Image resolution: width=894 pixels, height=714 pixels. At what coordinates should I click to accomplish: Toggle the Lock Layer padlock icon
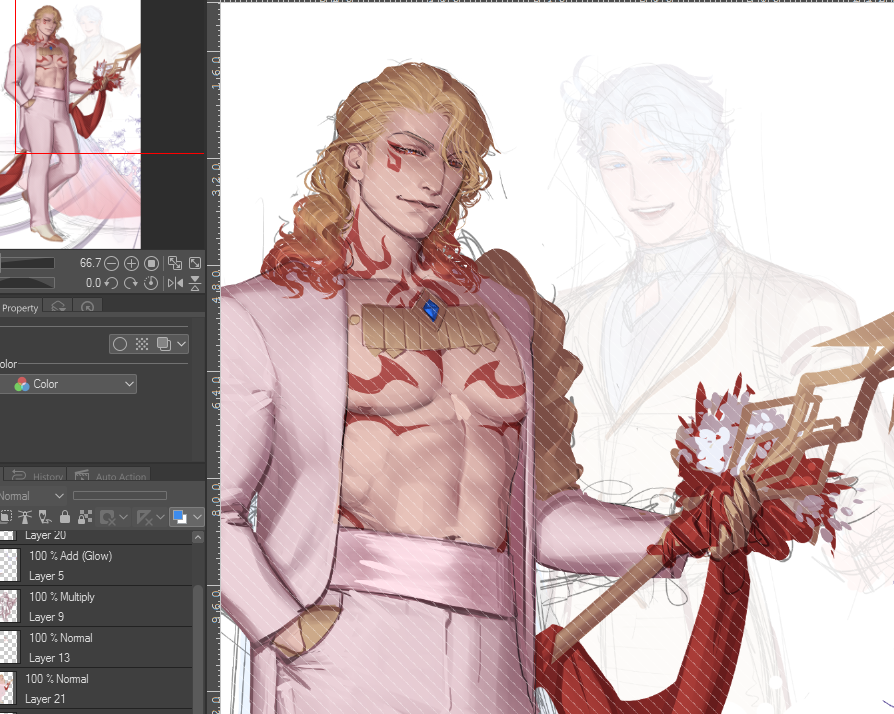(x=65, y=517)
